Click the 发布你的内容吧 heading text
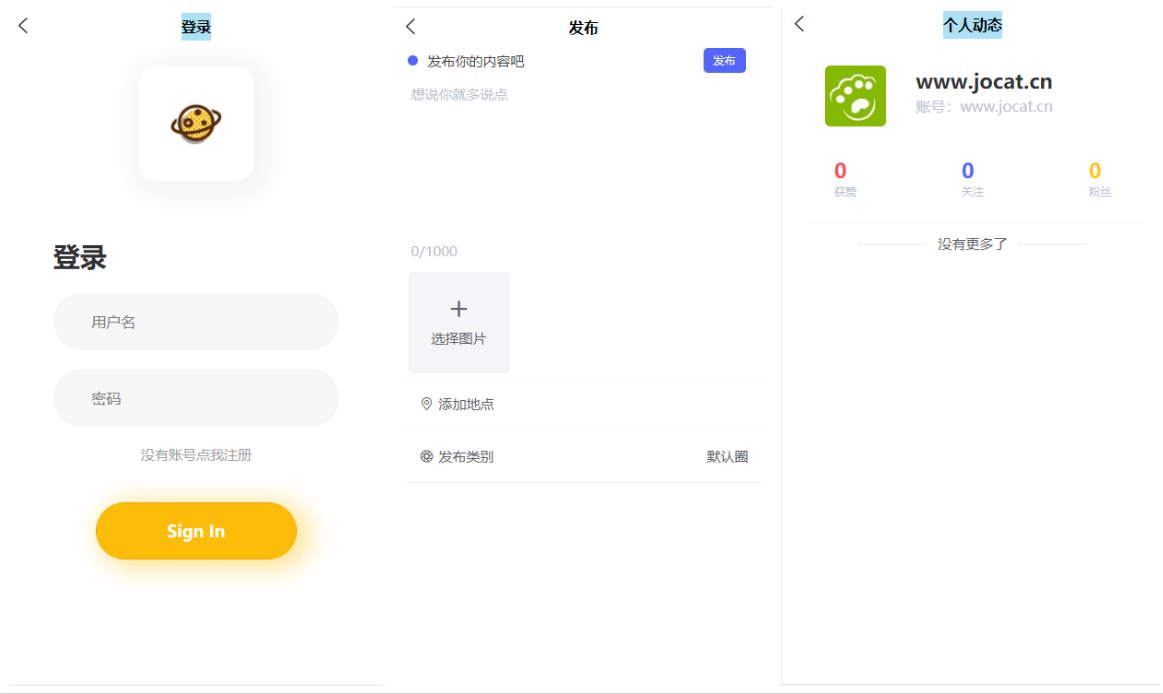This screenshot has width=1163, height=694. click(475, 62)
